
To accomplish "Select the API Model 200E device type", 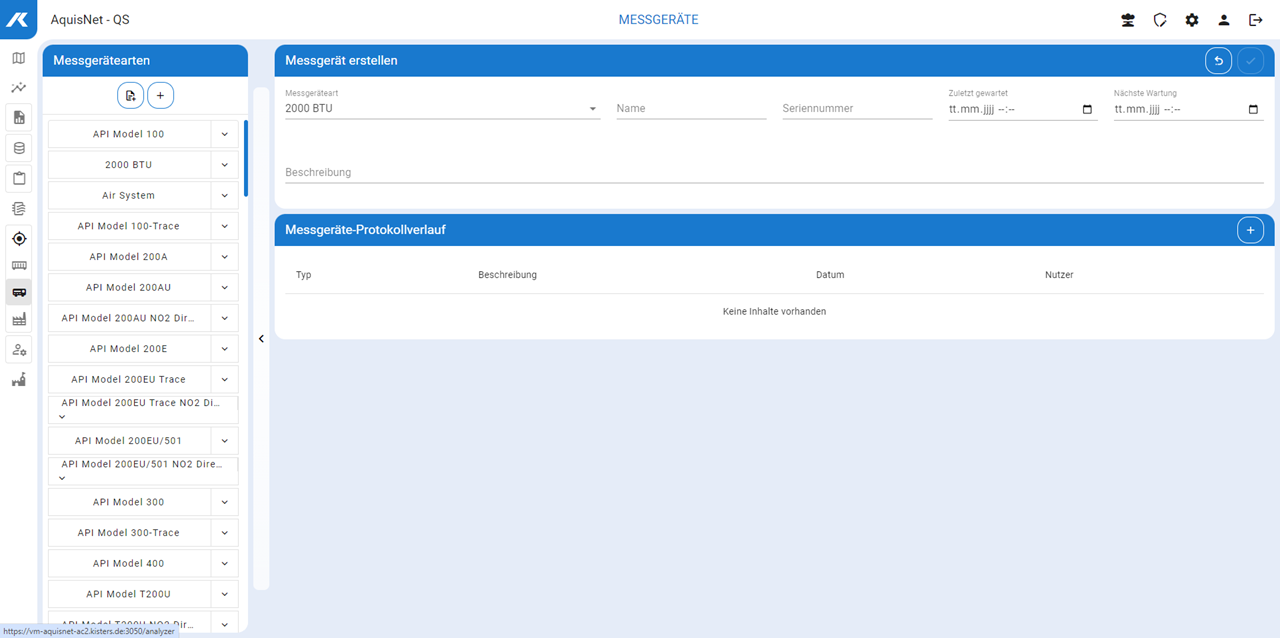I will 129,349.
